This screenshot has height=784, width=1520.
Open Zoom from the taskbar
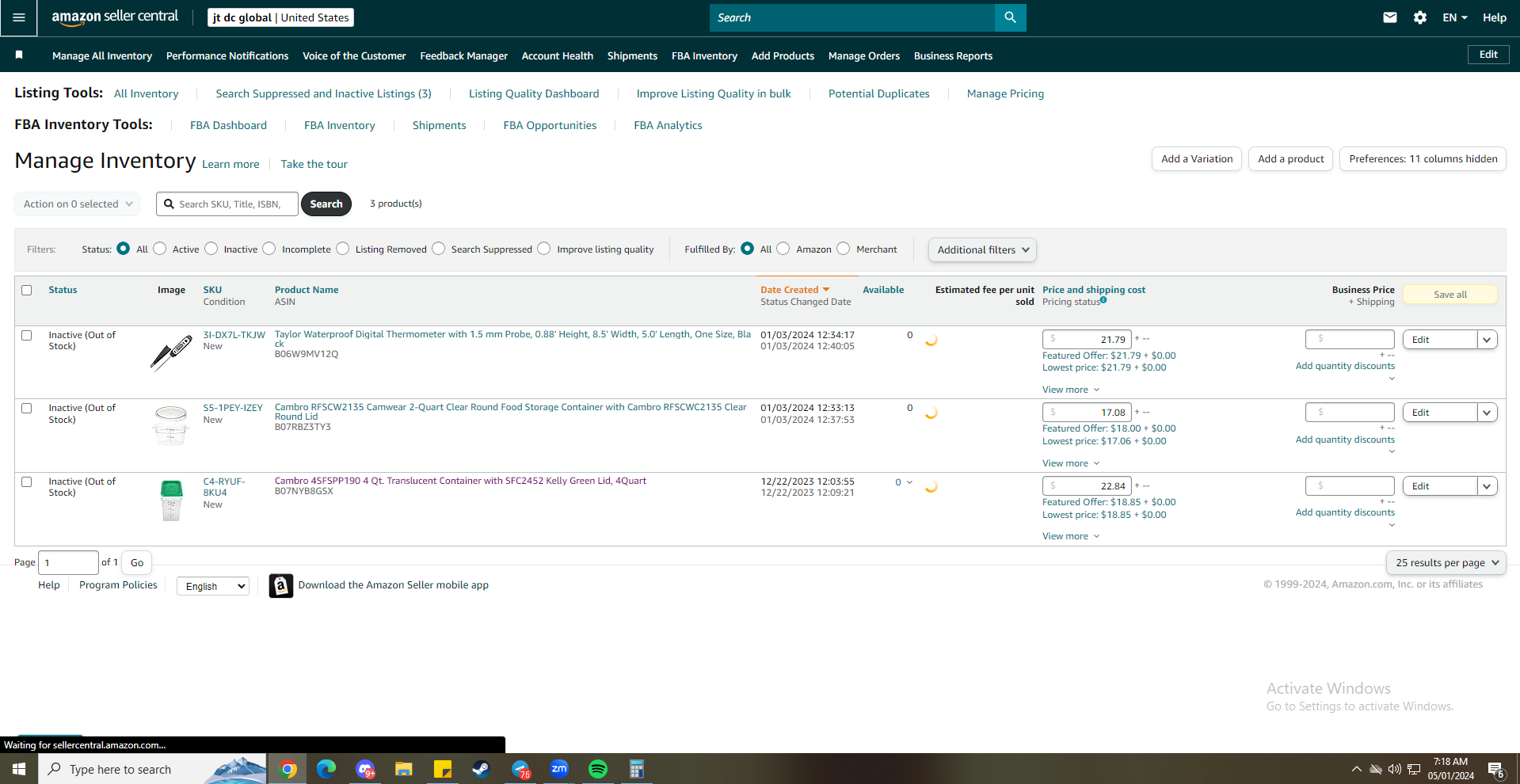point(559,769)
